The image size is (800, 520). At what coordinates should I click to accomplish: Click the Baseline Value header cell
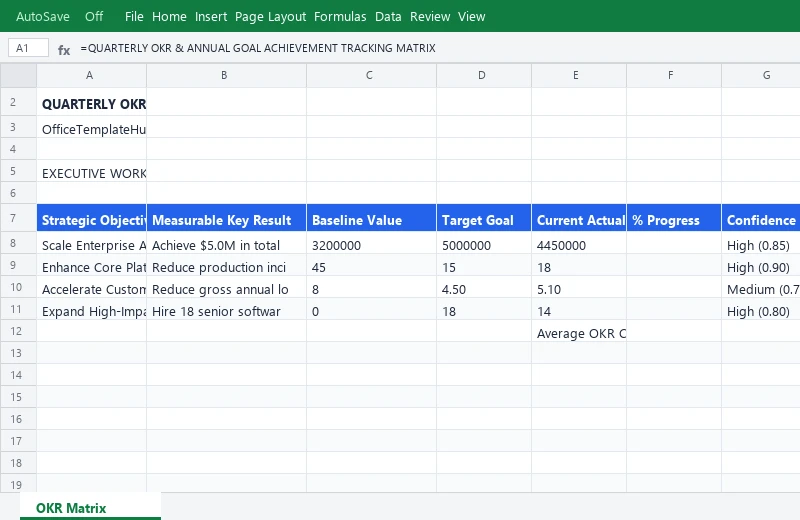(x=371, y=218)
